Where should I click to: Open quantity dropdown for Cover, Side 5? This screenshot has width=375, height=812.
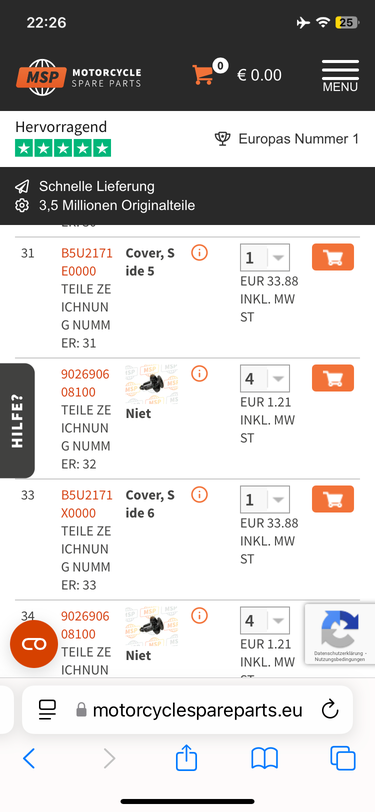pos(265,257)
